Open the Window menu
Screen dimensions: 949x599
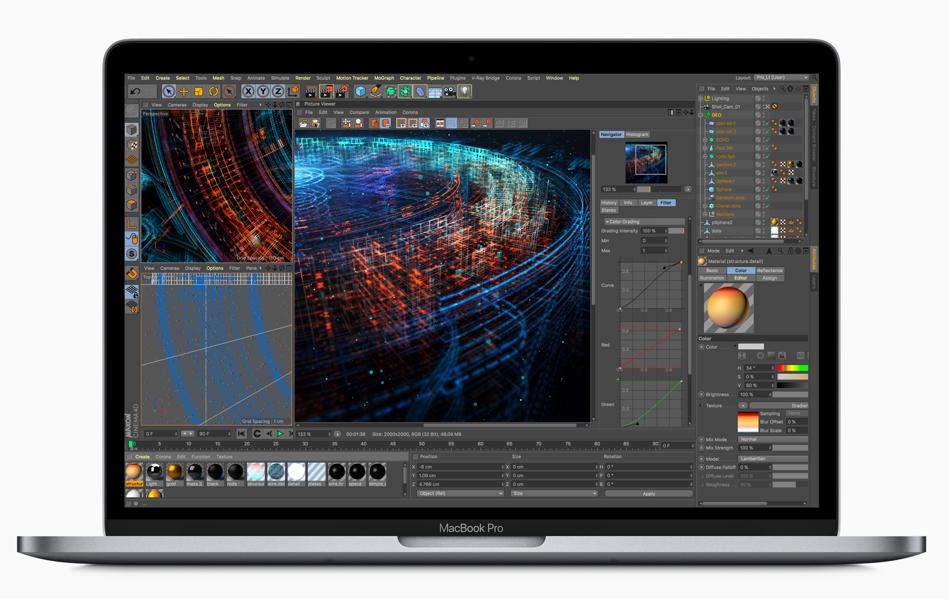point(554,78)
